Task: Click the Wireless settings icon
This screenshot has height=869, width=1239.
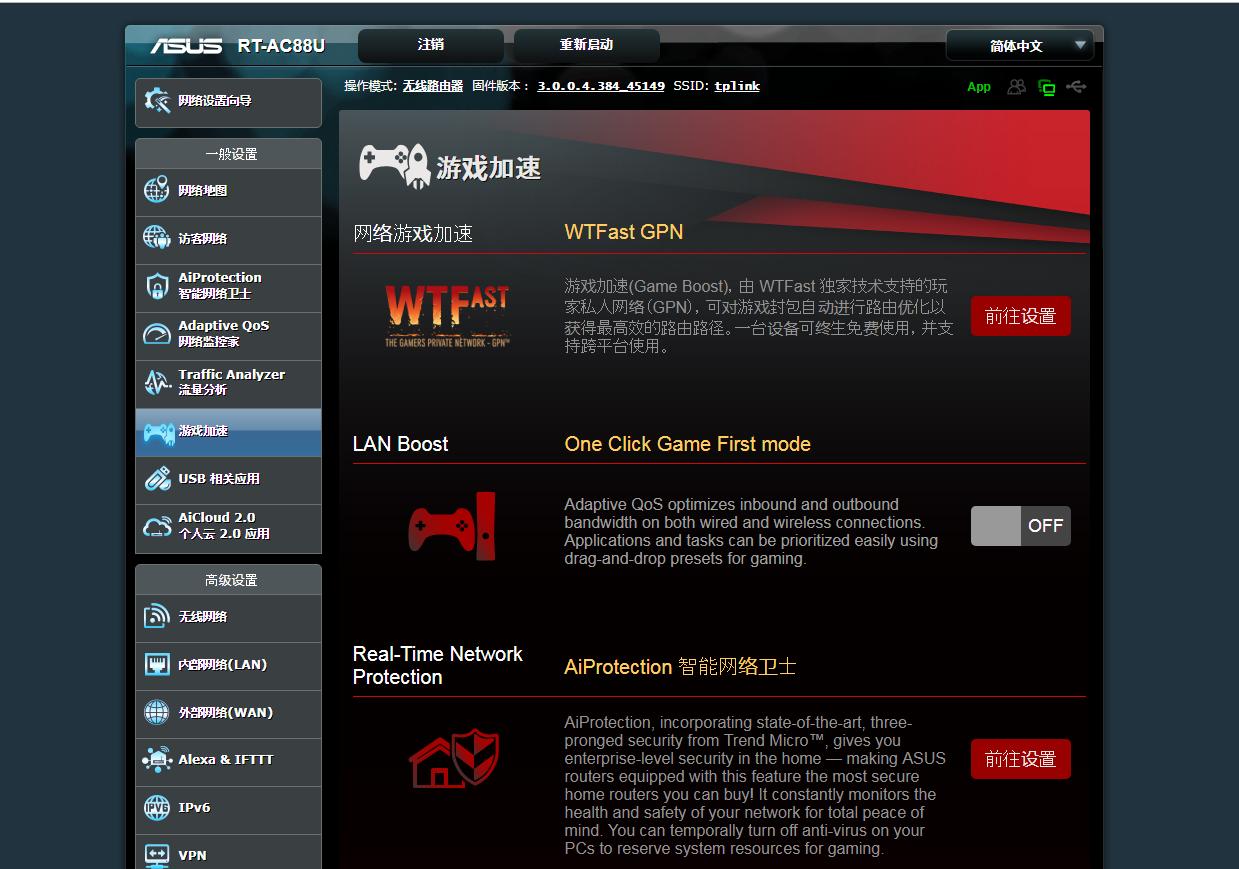Action: [157, 616]
